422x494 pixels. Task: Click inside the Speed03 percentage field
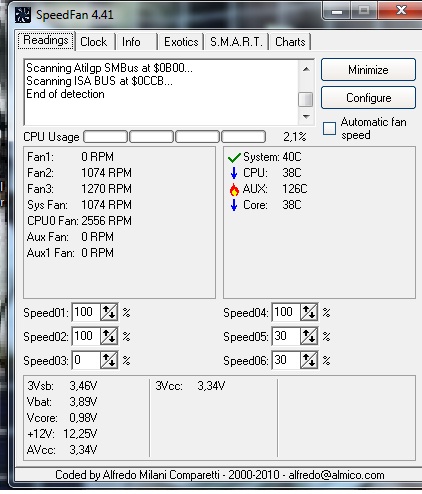[86, 360]
